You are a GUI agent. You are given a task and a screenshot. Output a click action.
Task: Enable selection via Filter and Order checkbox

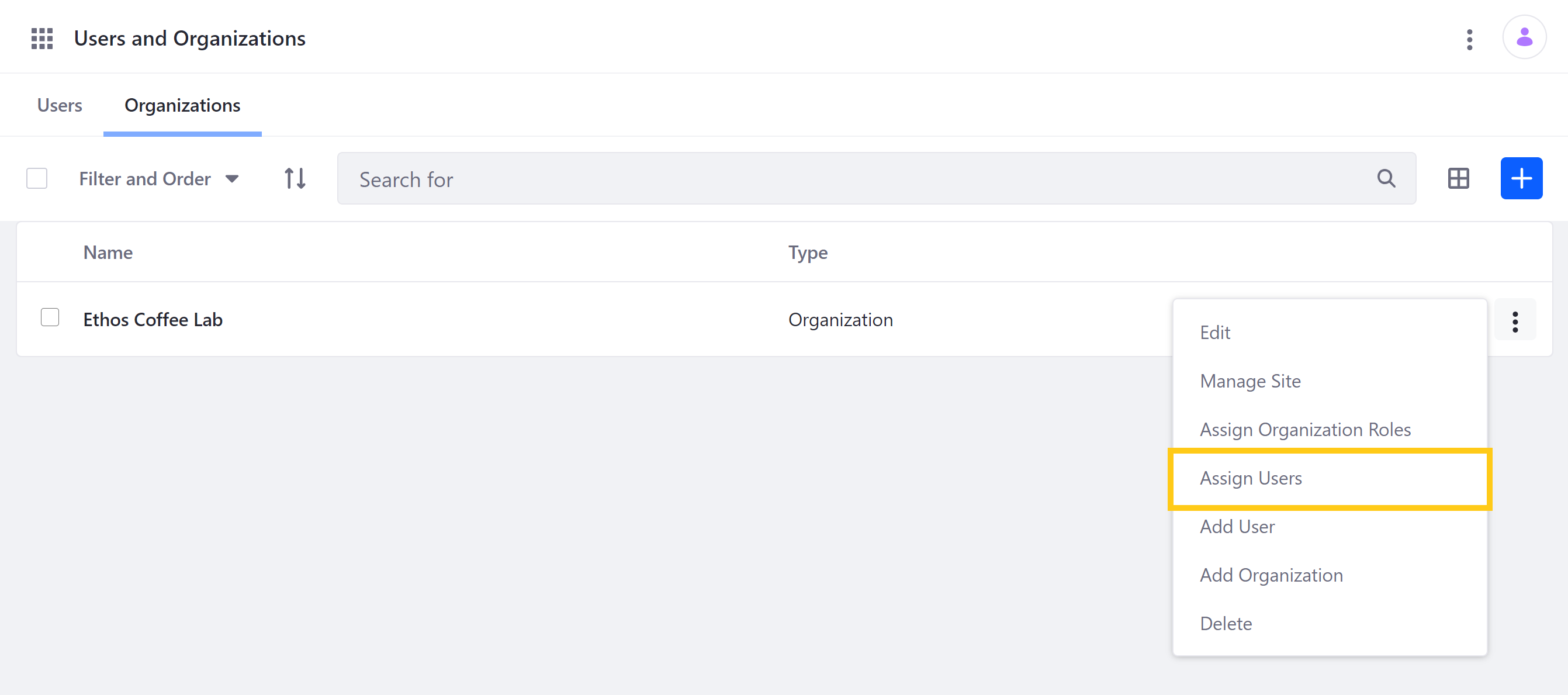[x=38, y=178]
